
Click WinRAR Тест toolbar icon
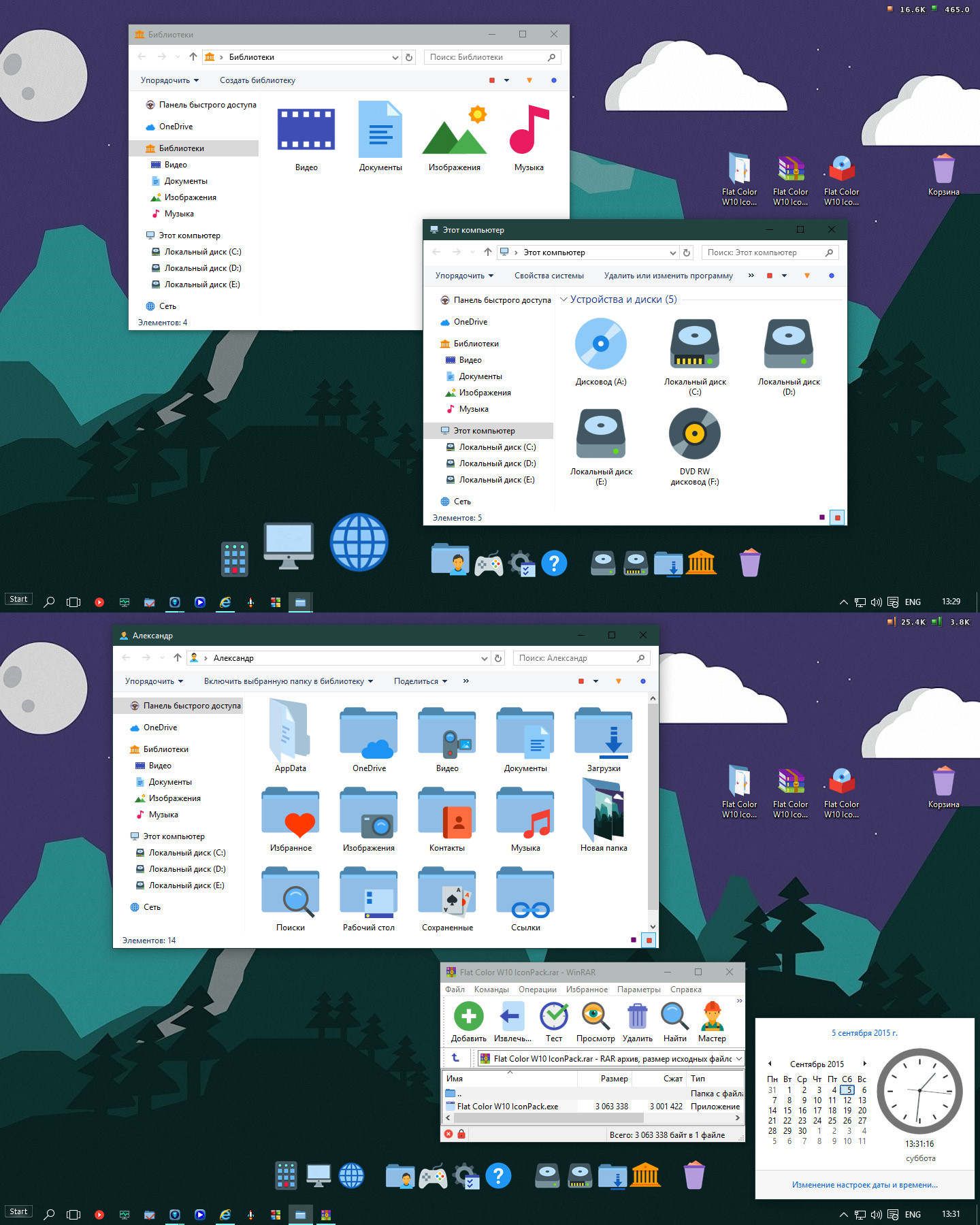click(554, 1016)
